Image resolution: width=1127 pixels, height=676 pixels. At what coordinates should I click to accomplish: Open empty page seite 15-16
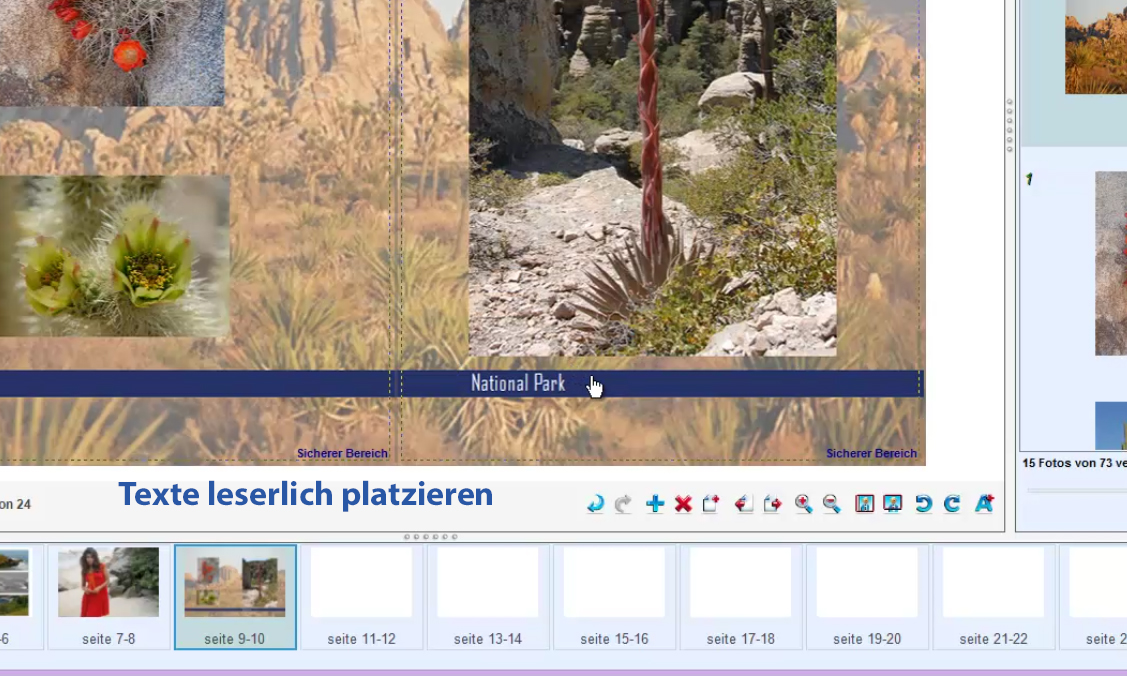pyautogui.click(x=615, y=596)
